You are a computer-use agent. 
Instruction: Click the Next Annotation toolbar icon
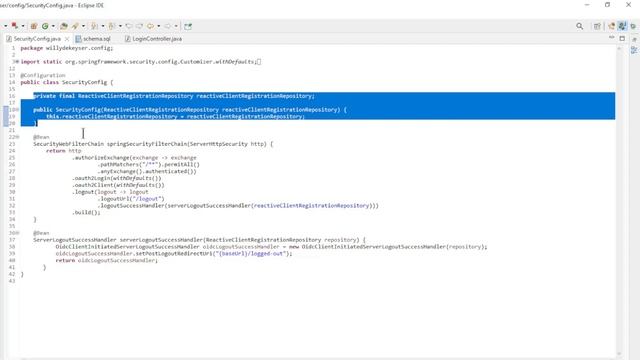94,26
